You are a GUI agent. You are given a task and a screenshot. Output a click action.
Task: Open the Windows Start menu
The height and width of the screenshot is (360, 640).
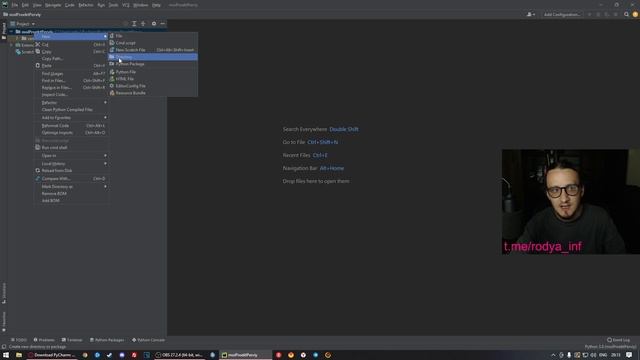6,355
